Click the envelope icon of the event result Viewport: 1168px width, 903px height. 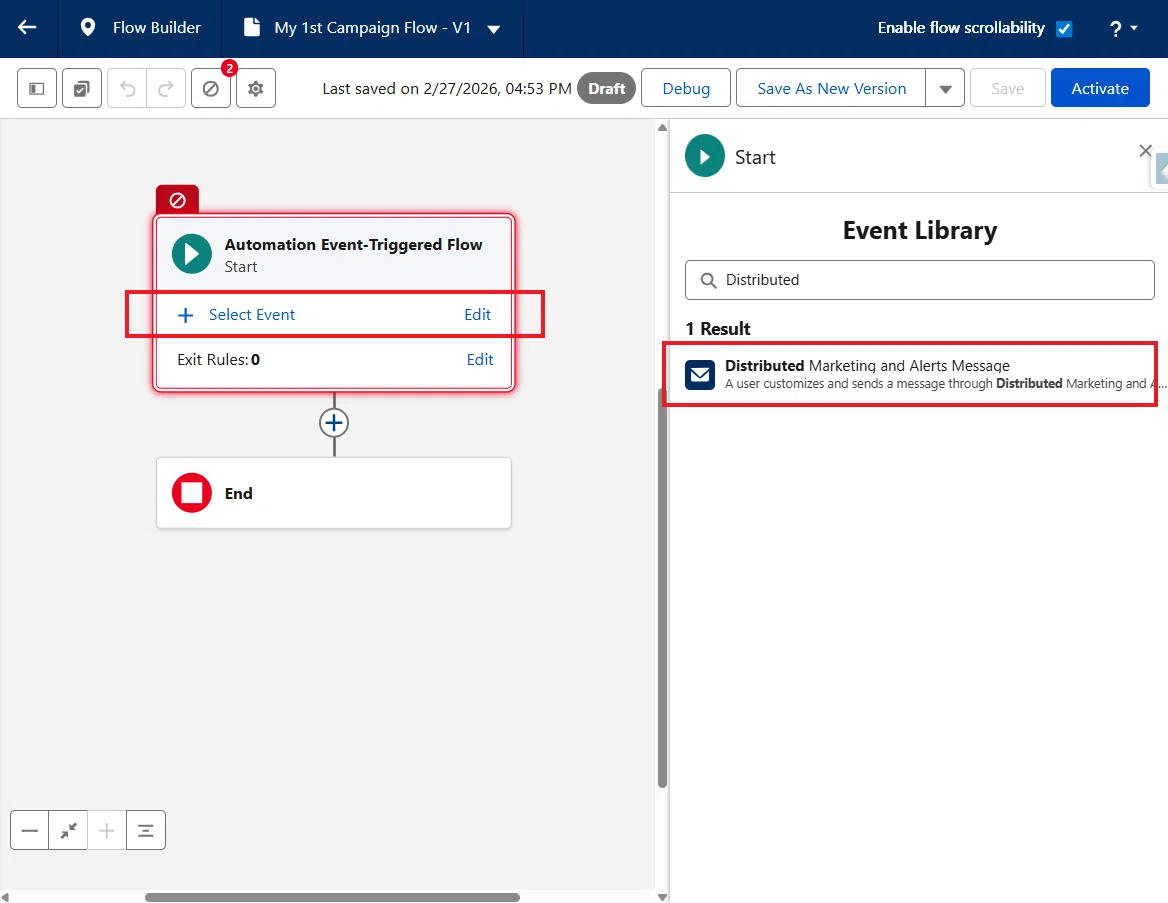point(700,374)
